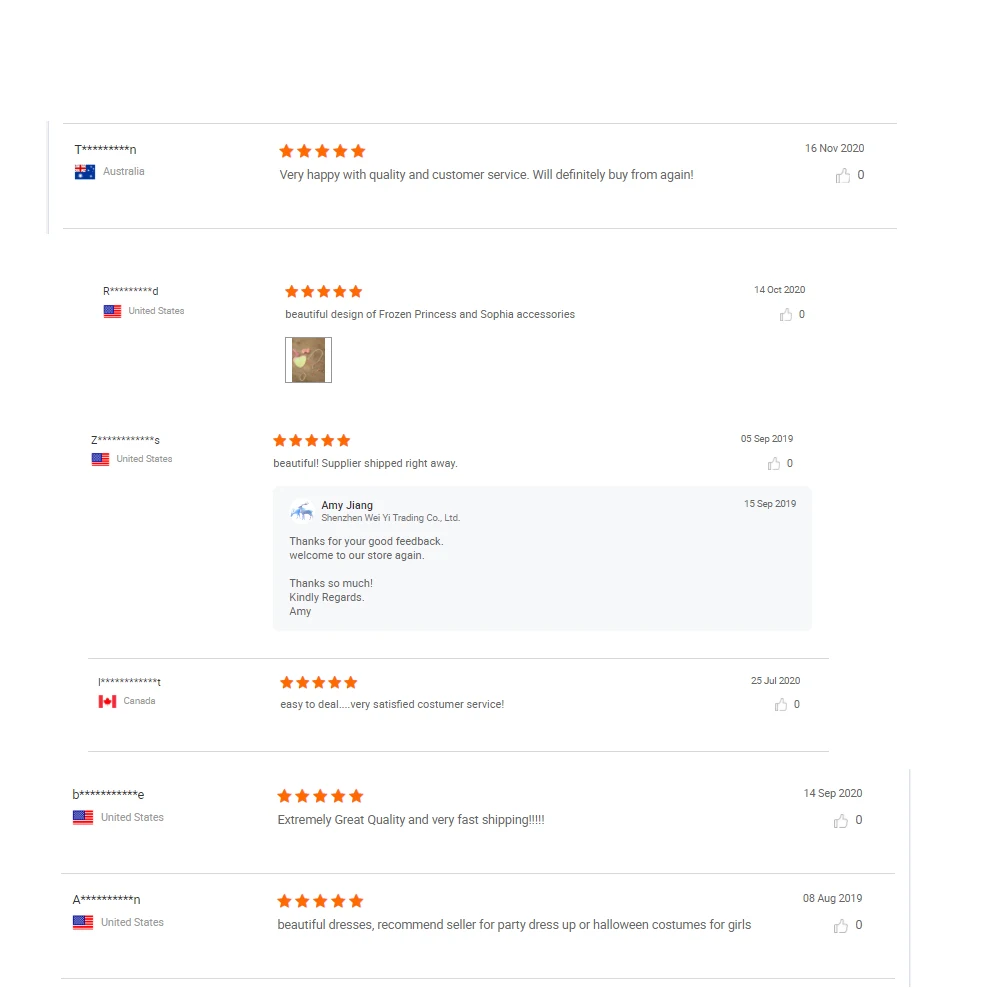
Task: Click the 'easy to deal' review text
Action: tap(392, 705)
